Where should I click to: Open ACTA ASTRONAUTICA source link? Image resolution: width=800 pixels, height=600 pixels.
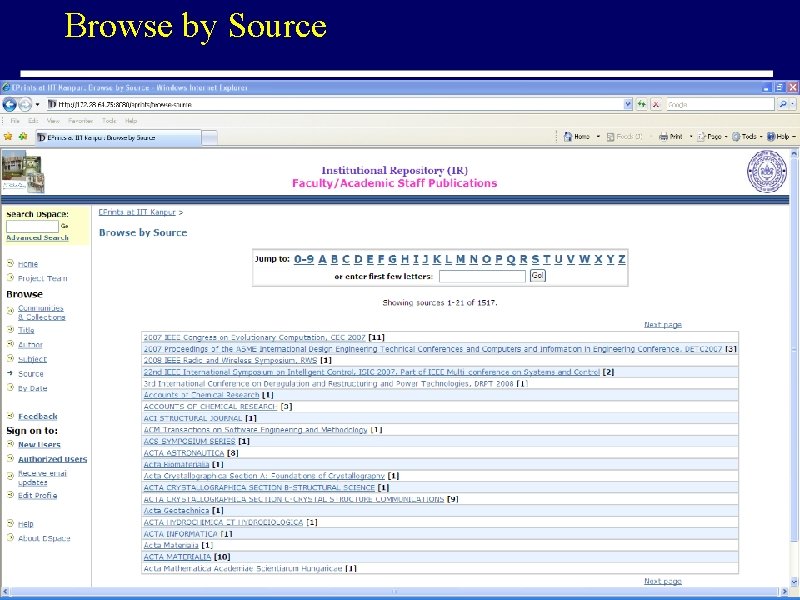pos(184,453)
